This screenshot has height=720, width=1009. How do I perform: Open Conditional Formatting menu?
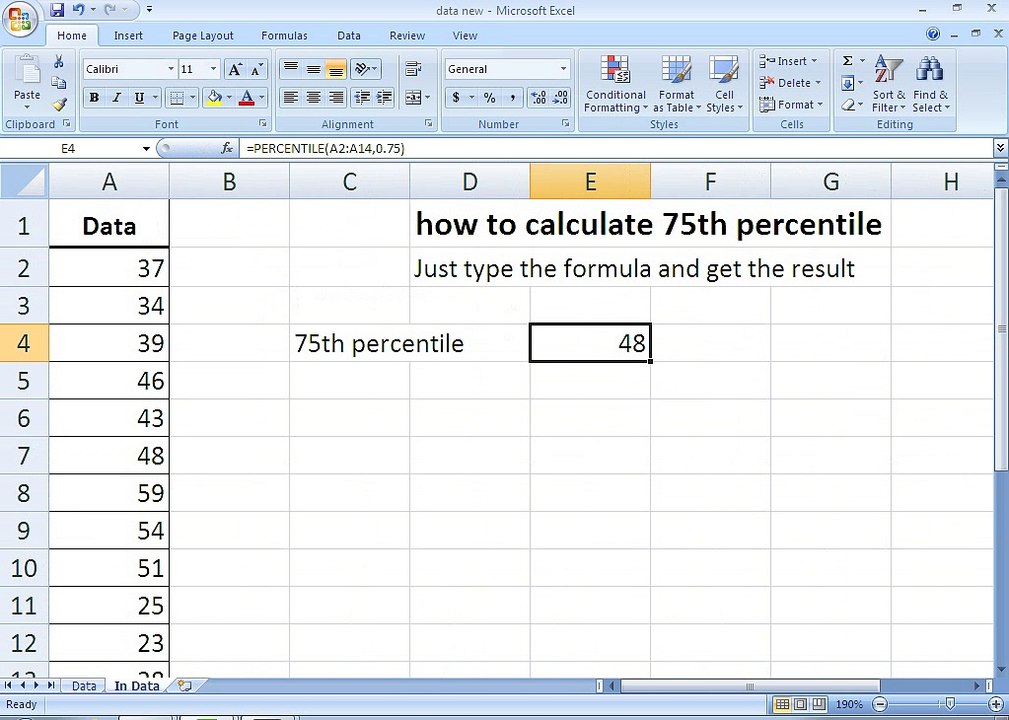tap(615, 84)
